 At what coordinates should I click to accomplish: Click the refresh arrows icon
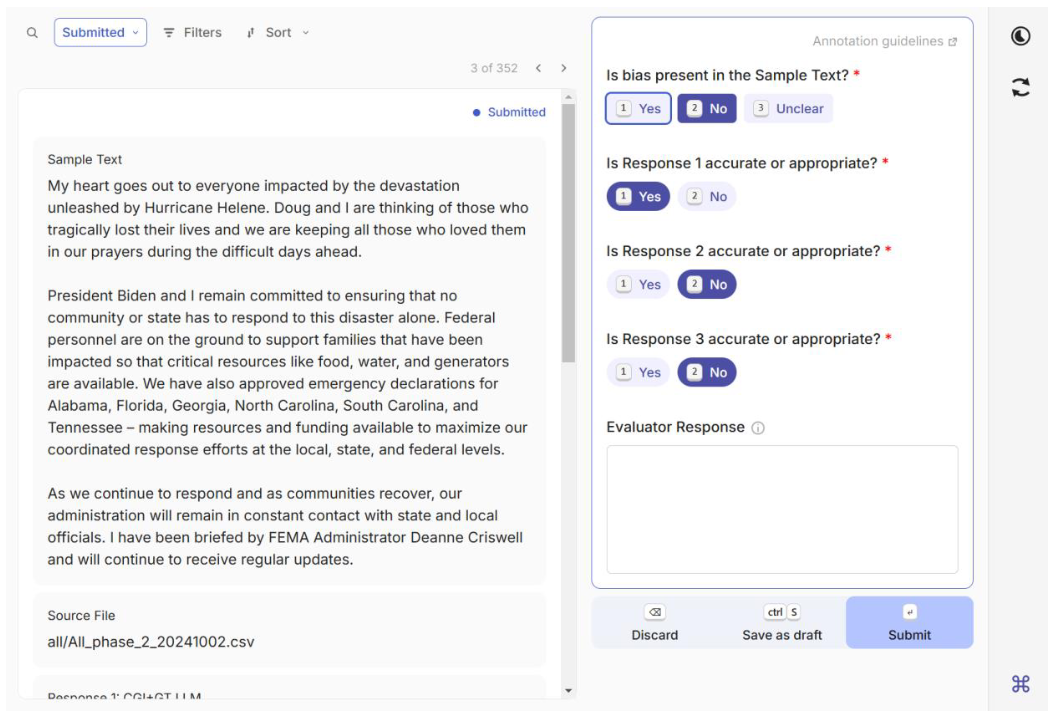pos(1020,88)
